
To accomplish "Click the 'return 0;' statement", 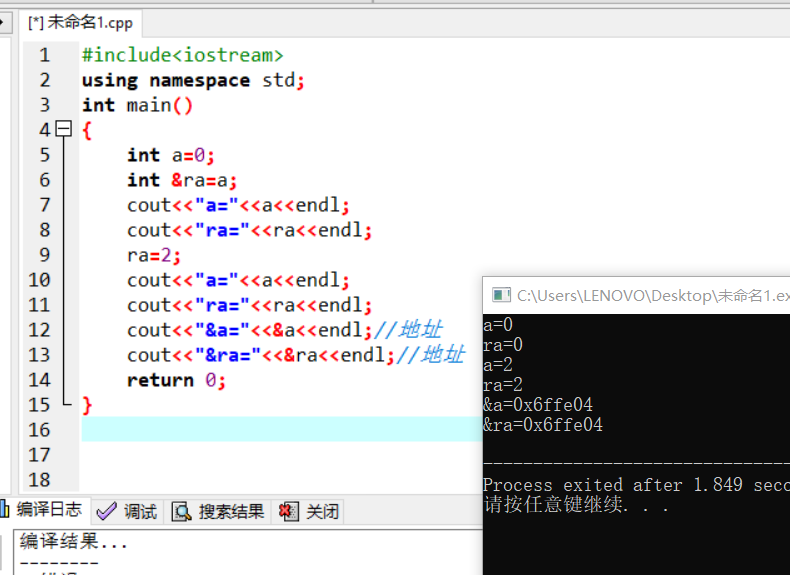I will point(176,379).
